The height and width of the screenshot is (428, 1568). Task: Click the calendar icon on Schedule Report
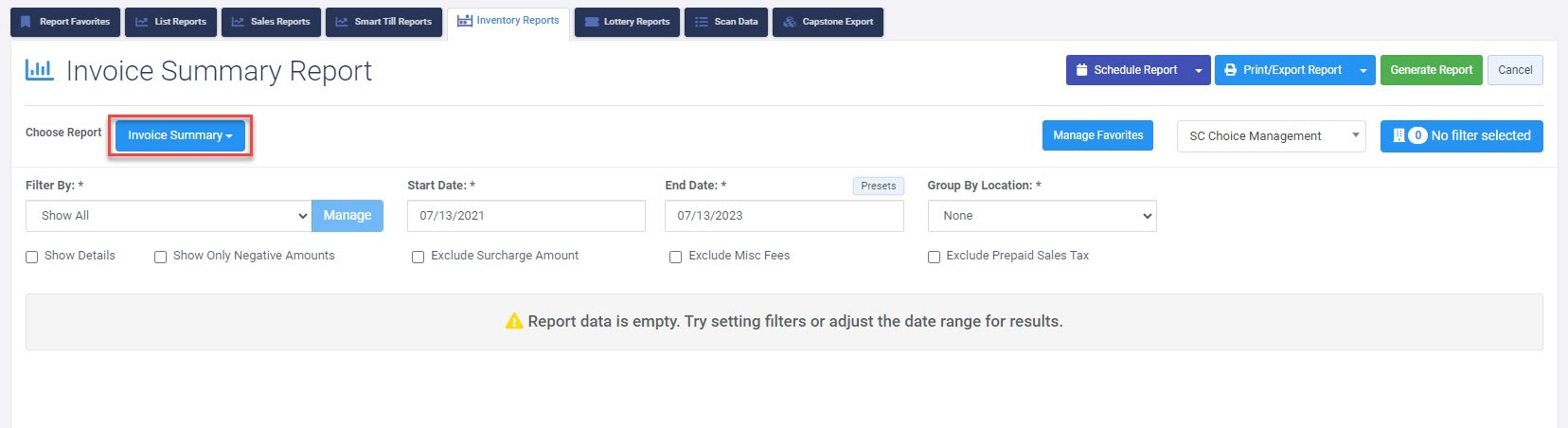point(1082,70)
